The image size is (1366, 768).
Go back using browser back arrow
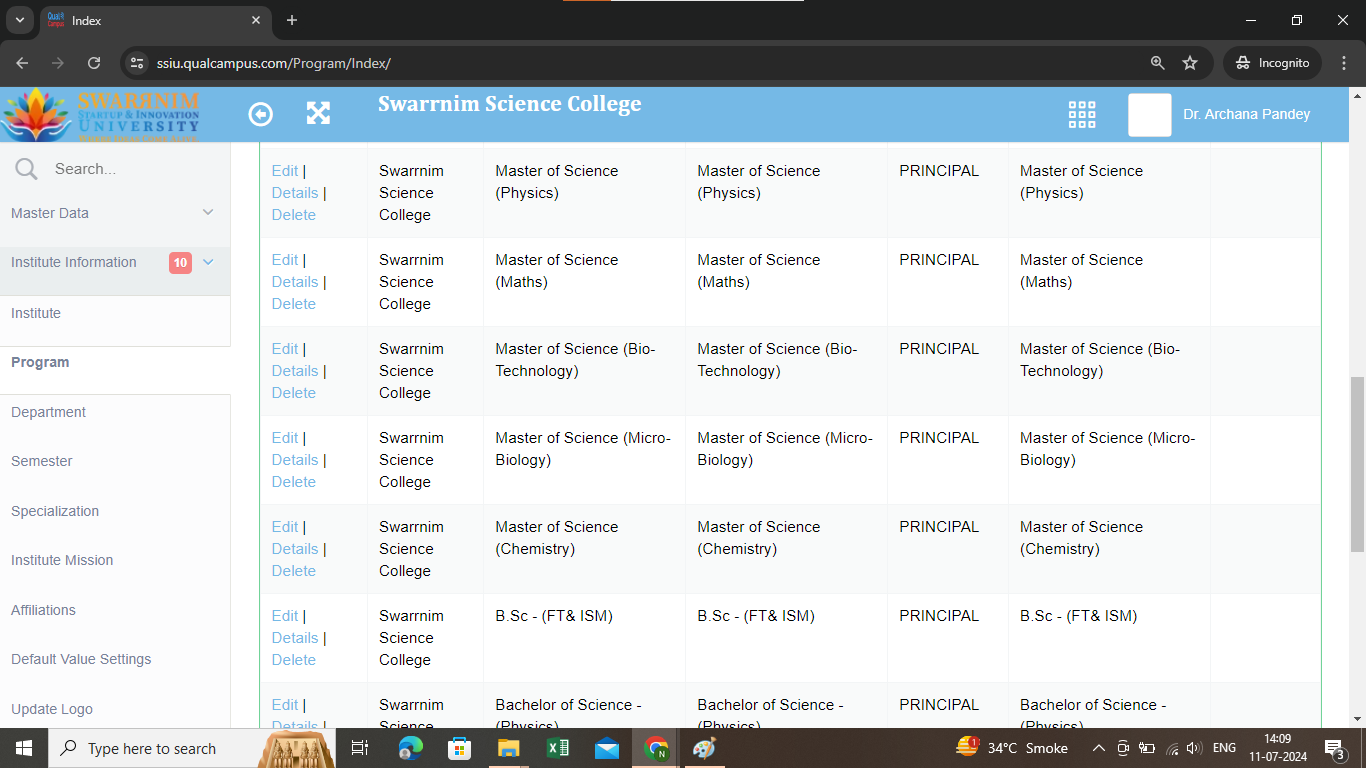[x=22, y=62]
